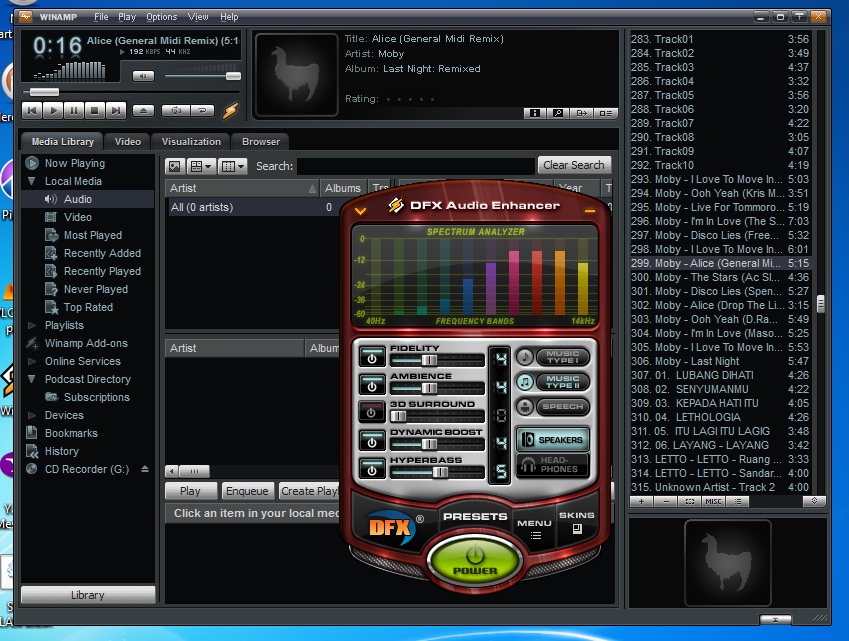Select Now Playing in the library tree
The width and height of the screenshot is (849, 641).
click(x=75, y=163)
